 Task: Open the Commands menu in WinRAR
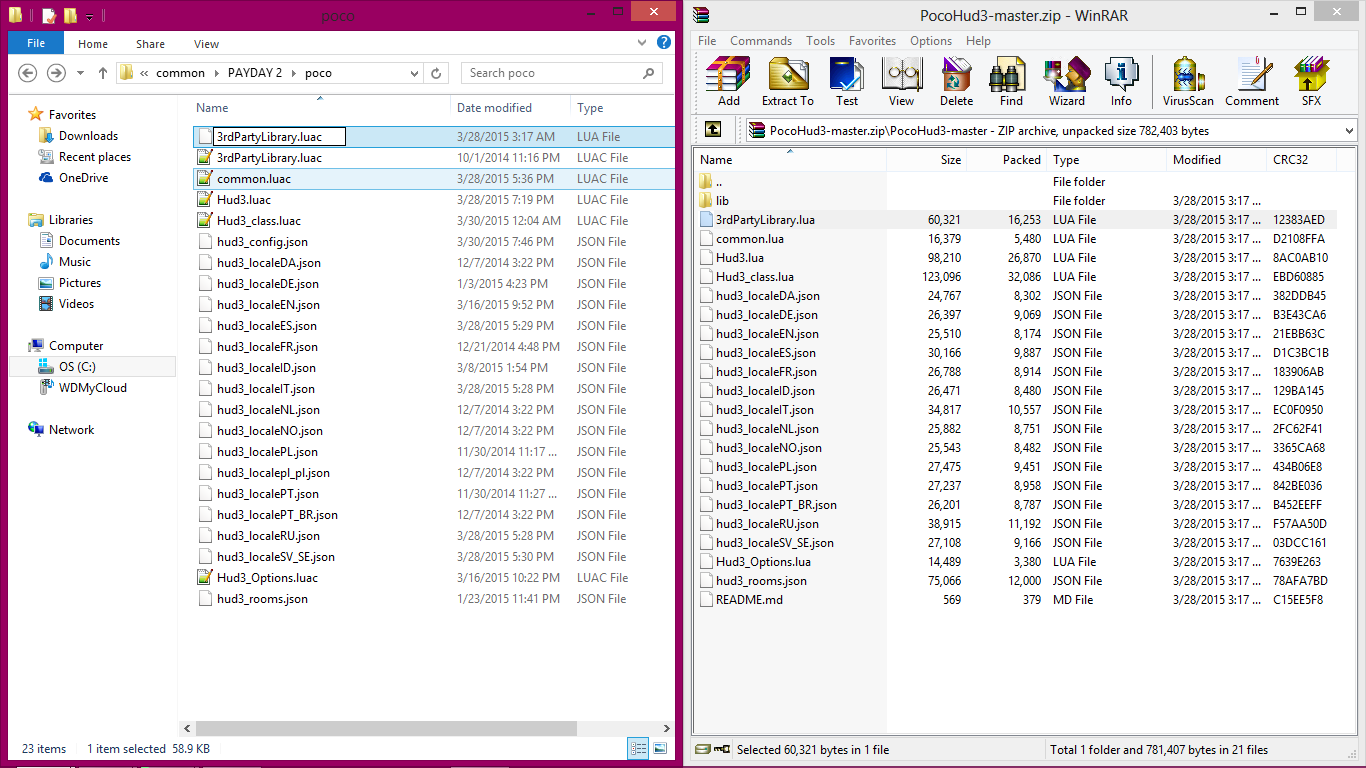coord(761,41)
